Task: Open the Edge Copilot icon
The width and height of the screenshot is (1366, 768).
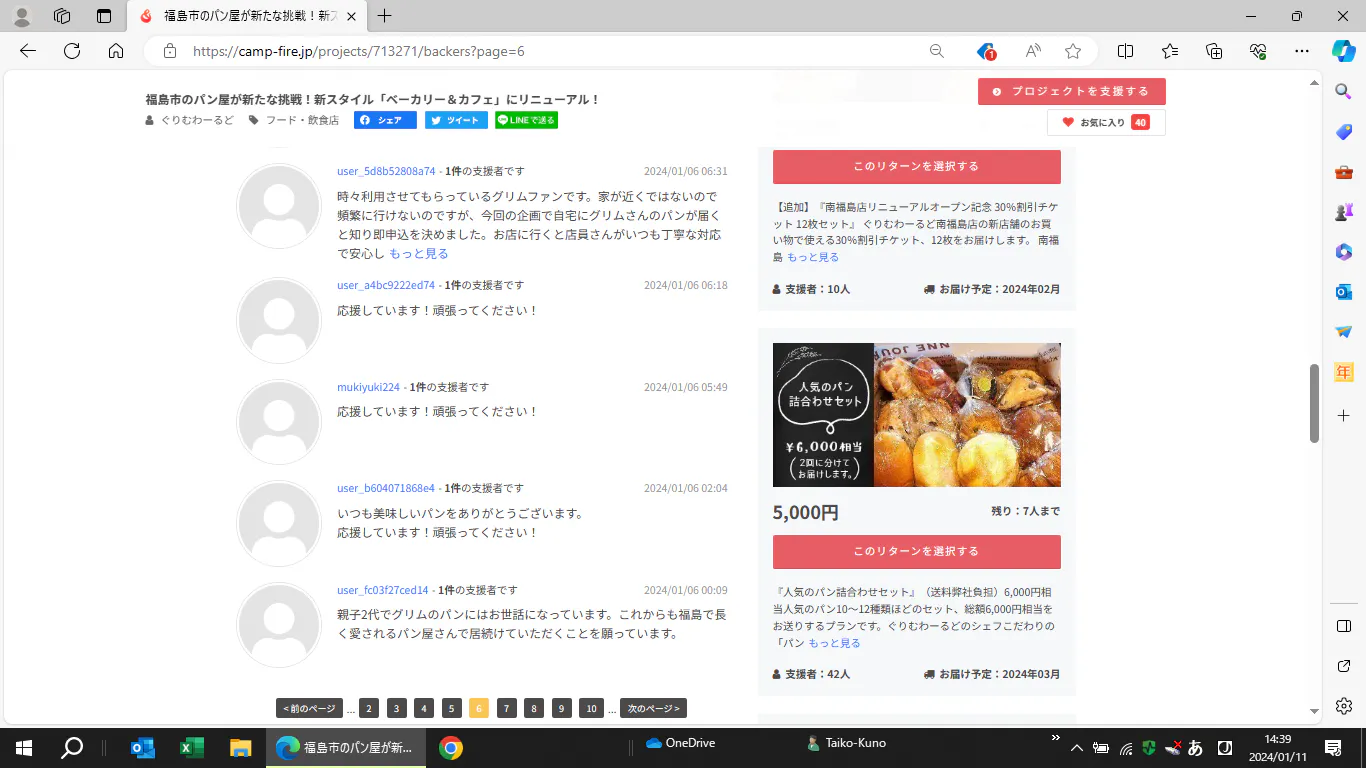Action: click(1343, 51)
